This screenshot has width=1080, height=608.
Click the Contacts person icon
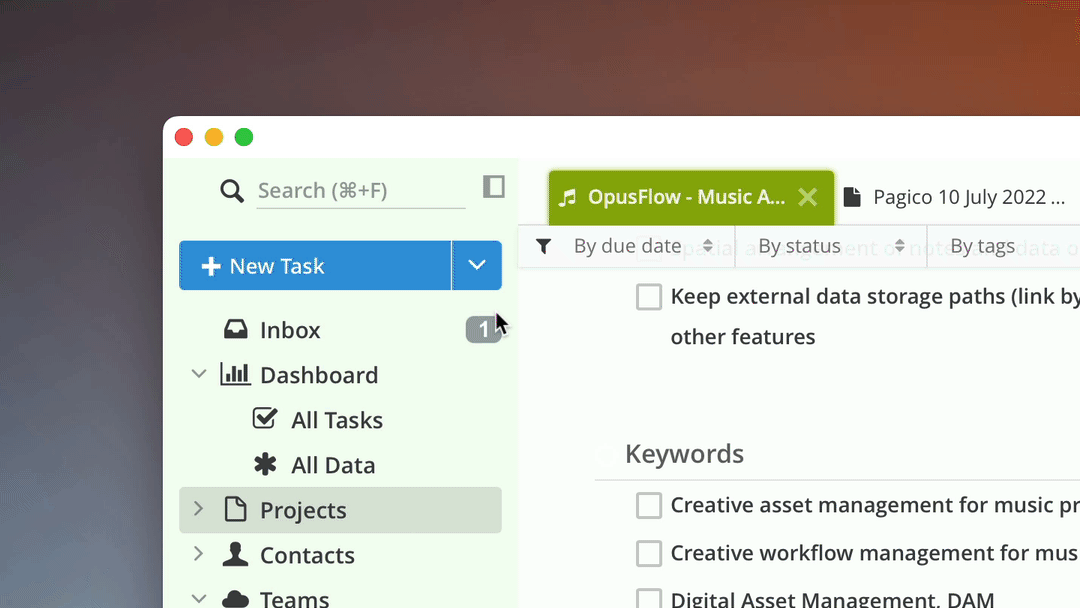[235, 555]
